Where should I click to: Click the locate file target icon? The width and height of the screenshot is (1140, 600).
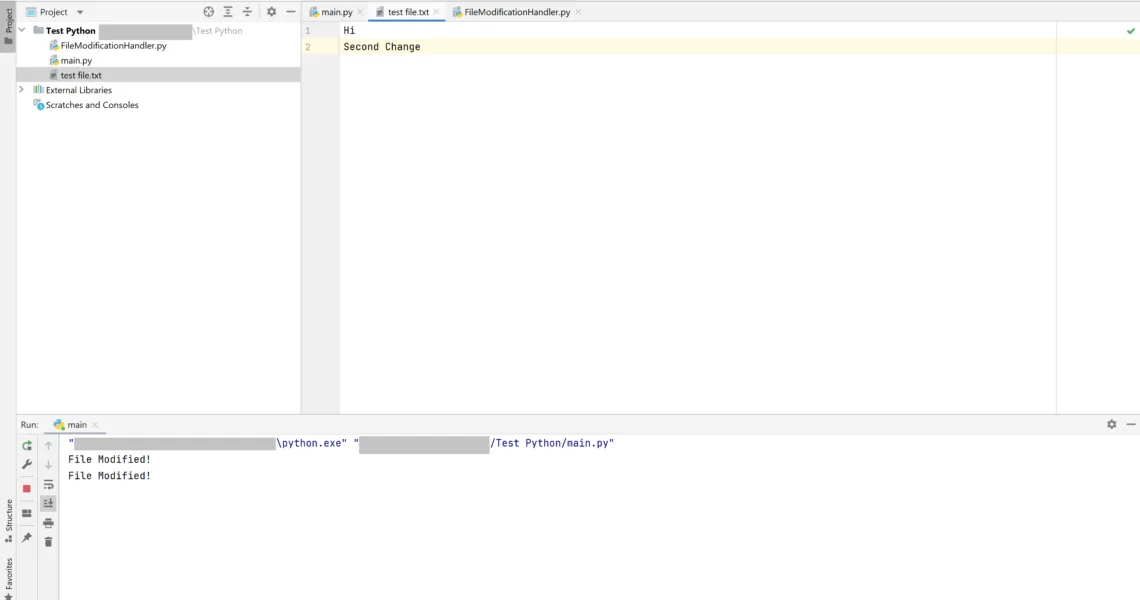[209, 12]
